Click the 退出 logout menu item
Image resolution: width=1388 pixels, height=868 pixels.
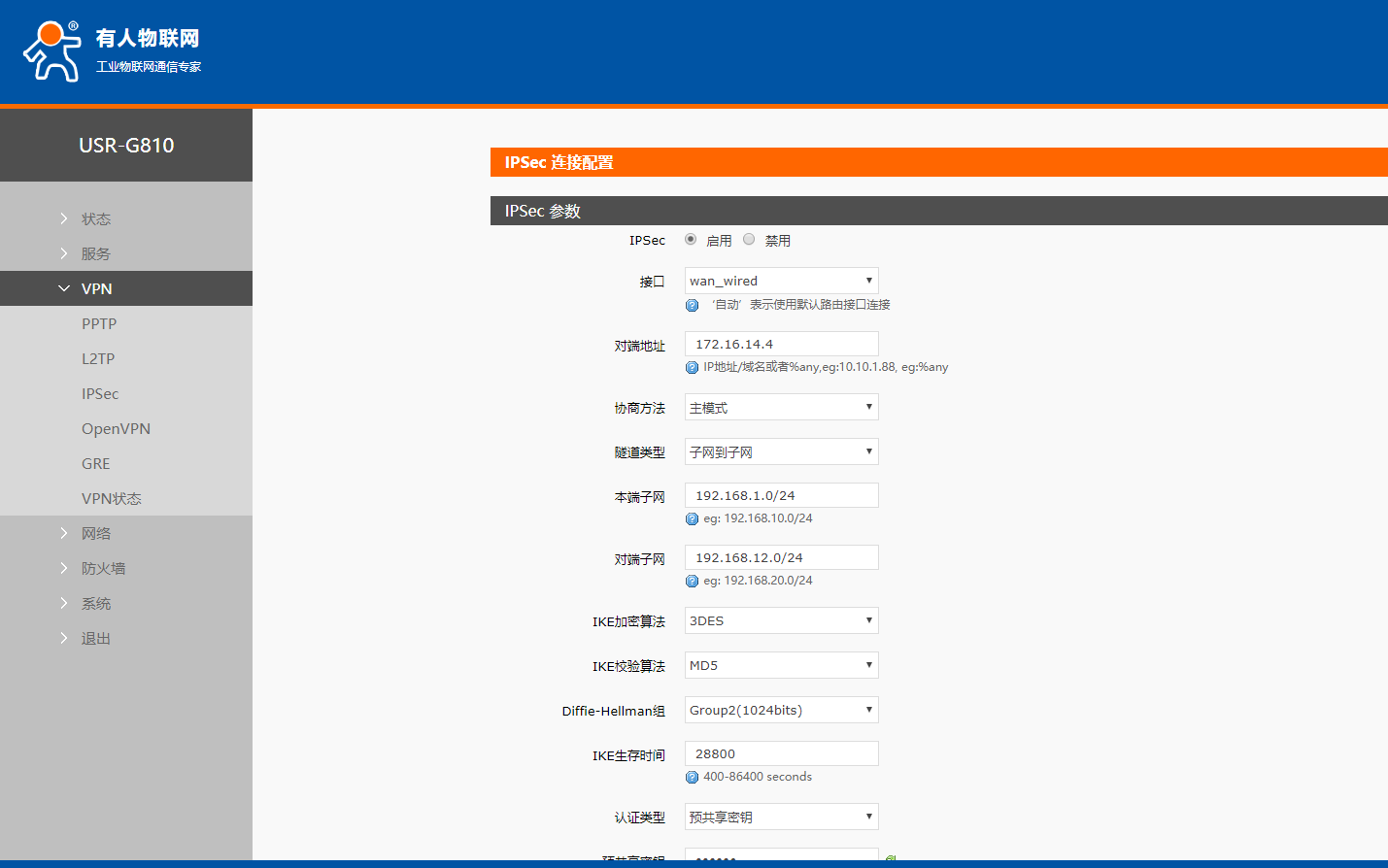(95, 639)
